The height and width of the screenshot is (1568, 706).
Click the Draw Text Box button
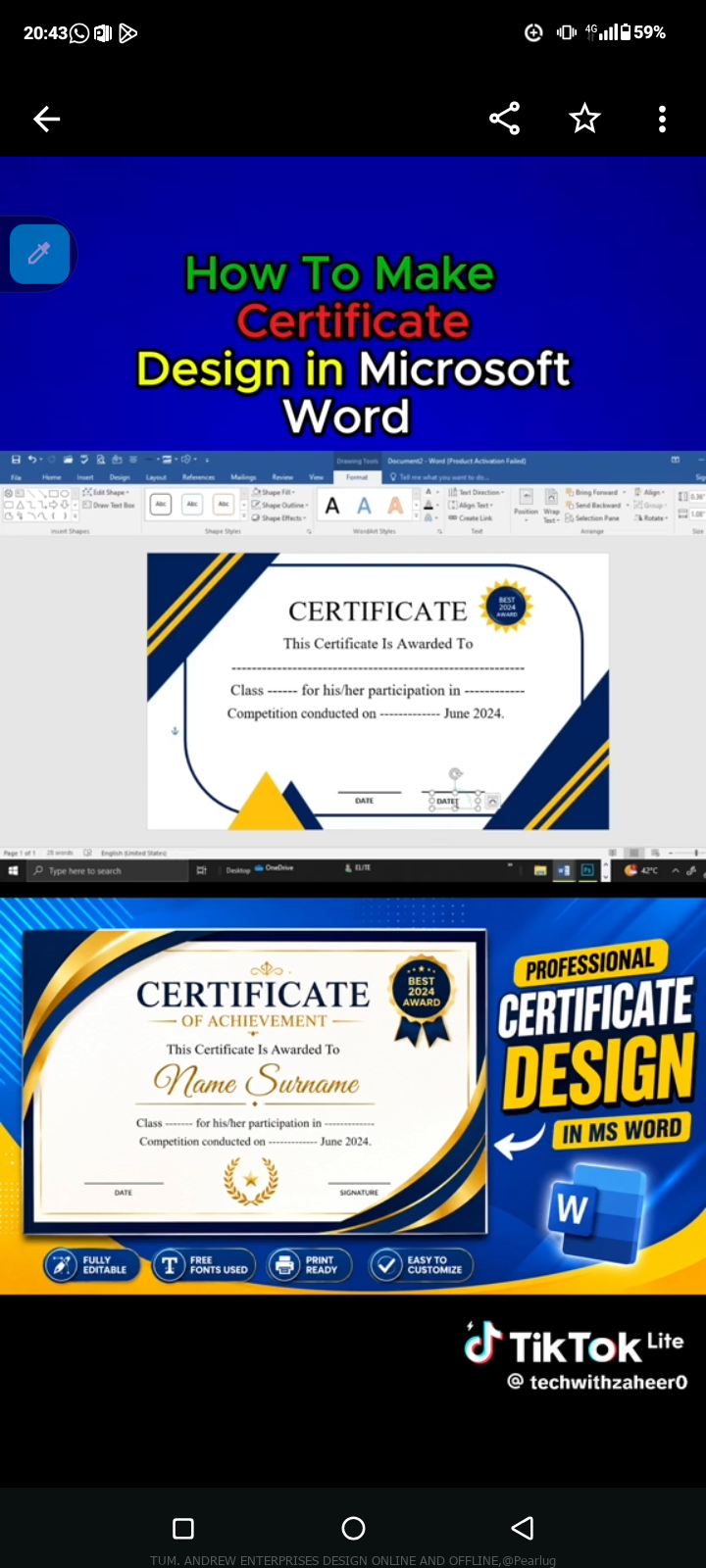[109, 505]
